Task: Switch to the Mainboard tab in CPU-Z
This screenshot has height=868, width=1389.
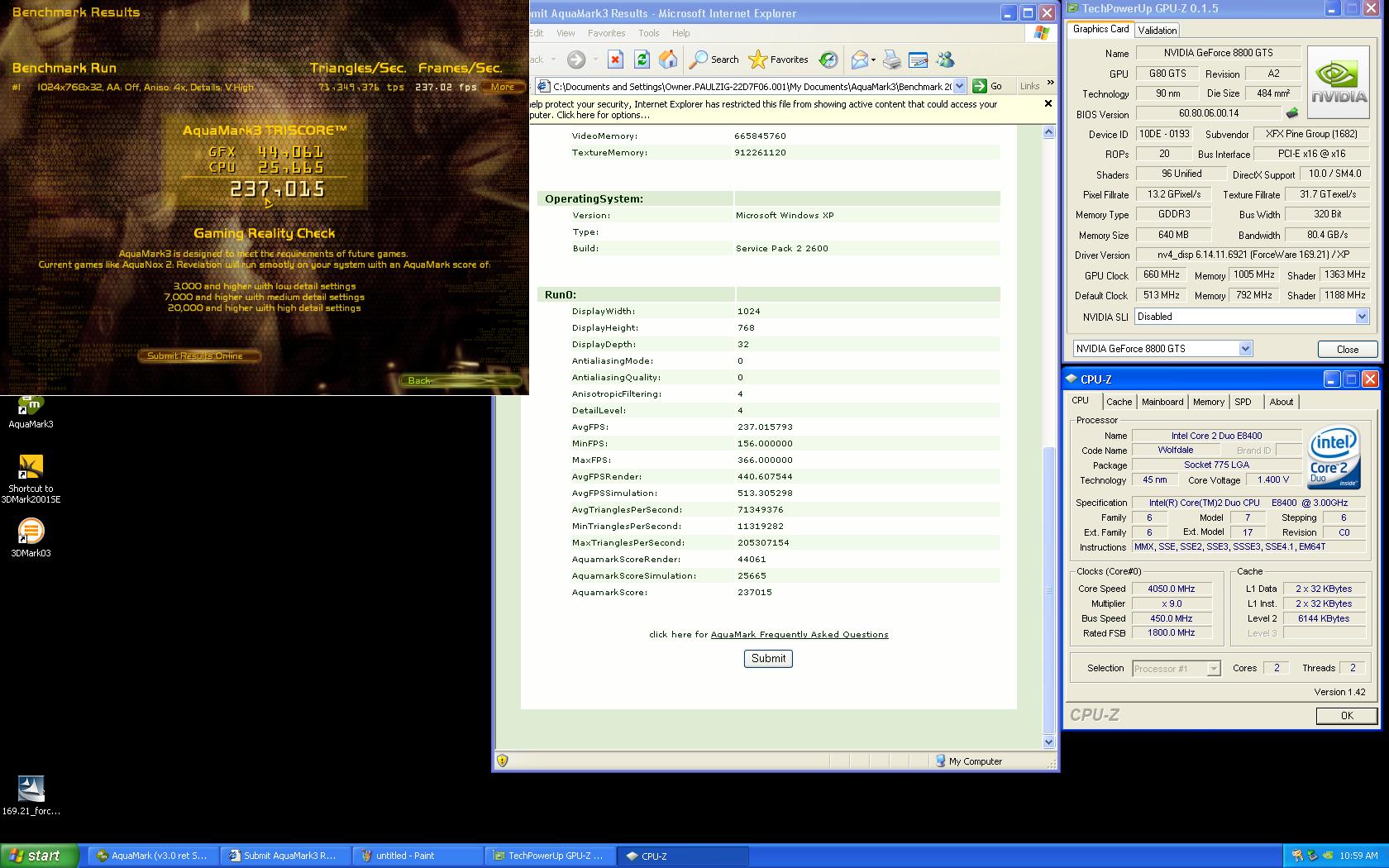Action: click(1162, 402)
